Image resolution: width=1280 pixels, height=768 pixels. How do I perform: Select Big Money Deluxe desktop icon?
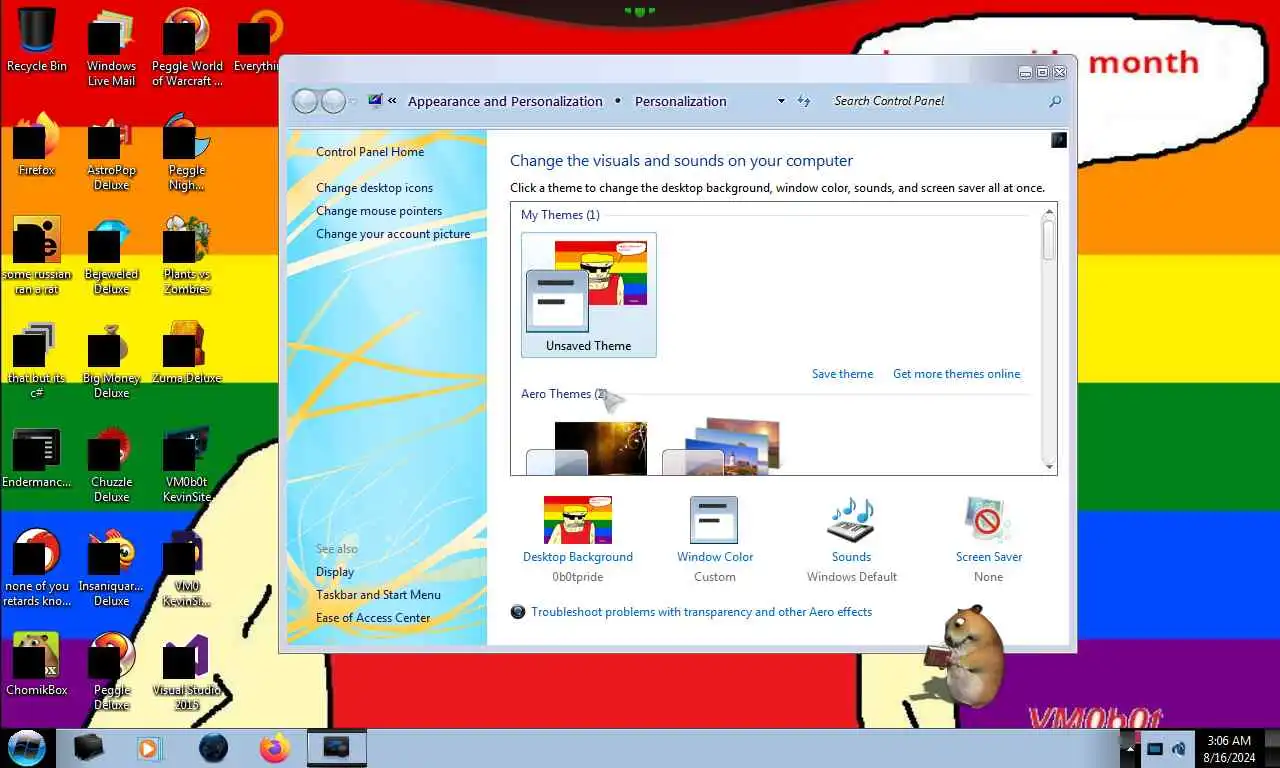pos(111,359)
